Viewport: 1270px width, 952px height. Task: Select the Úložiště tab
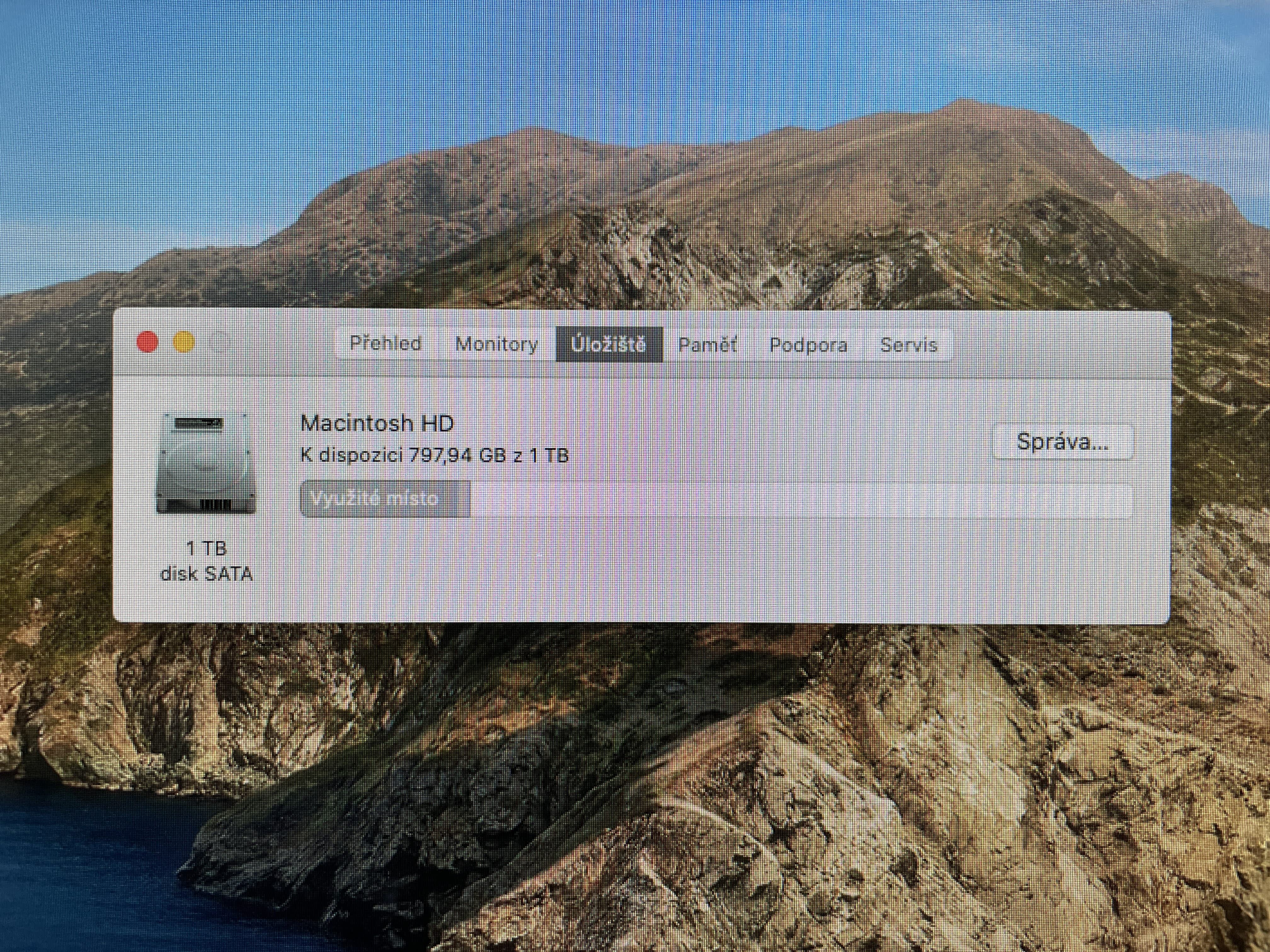(x=609, y=344)
